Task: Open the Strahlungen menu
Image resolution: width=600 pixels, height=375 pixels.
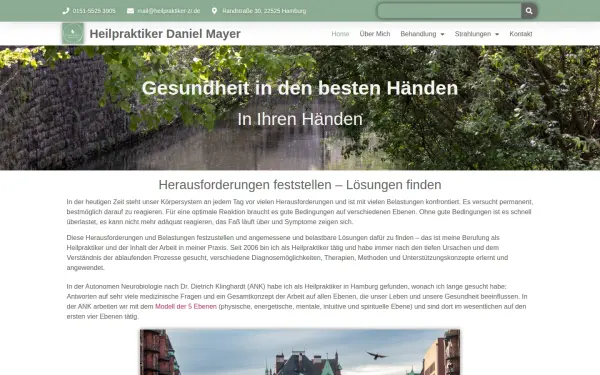Action: [473, 34]
